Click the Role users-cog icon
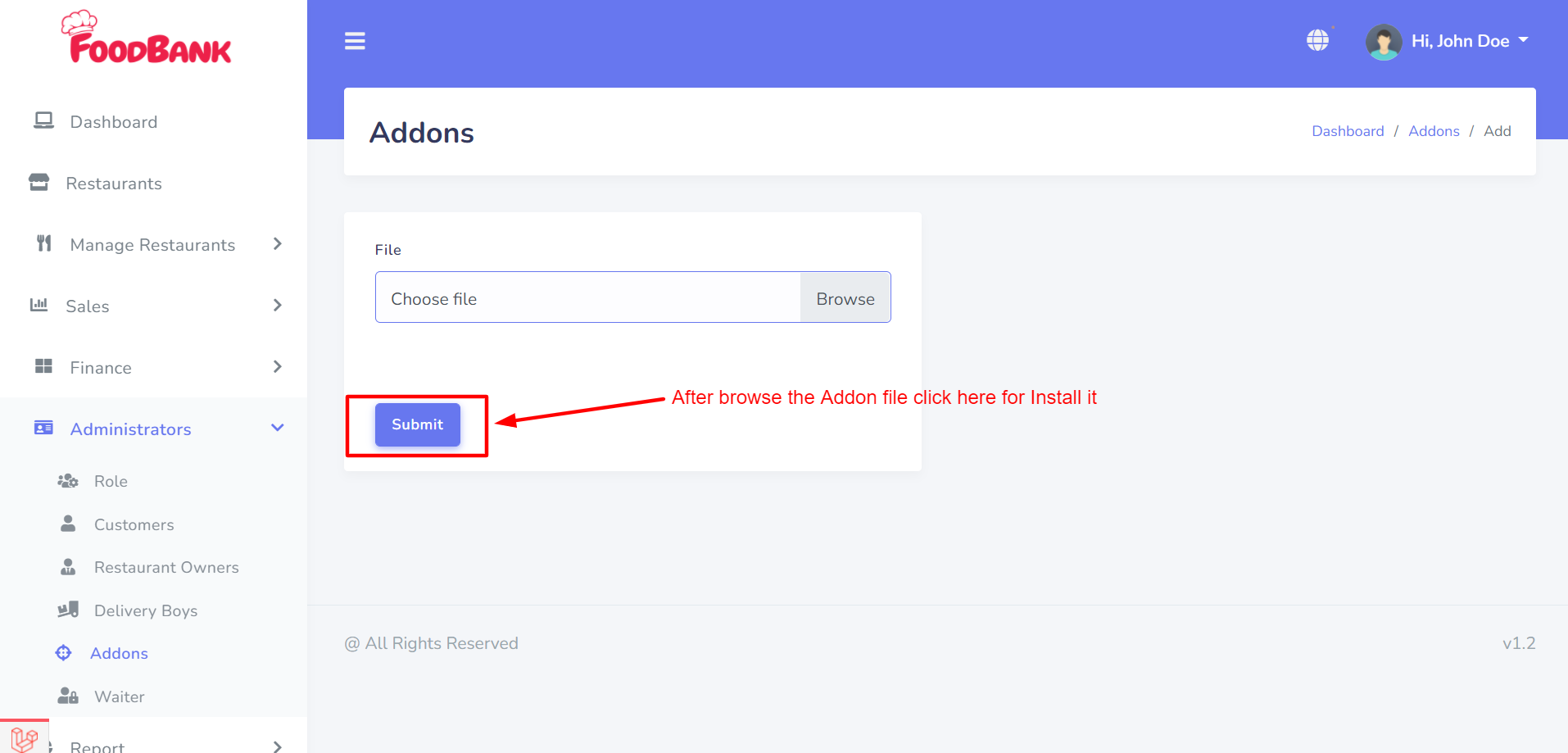1568x753 pixels. [x=68, y=481]
